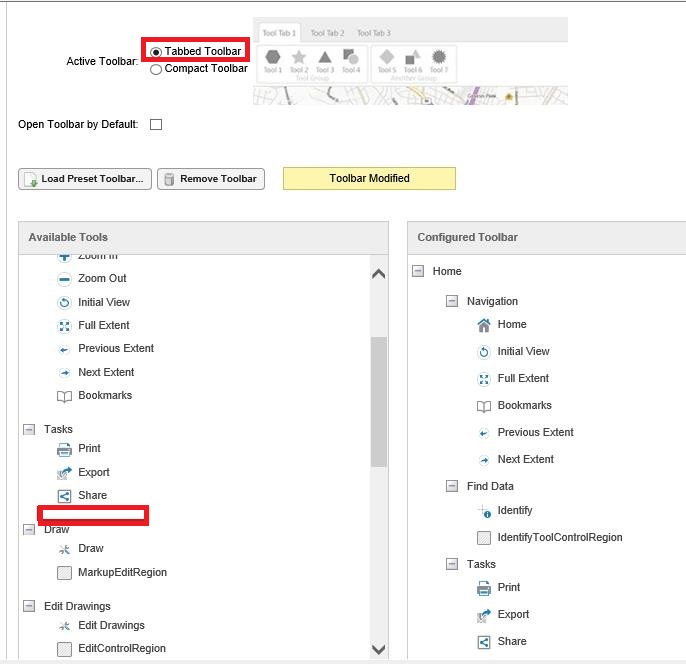Click Print icon in Configured Toolbar
Image resolution: width=686 pixels, height=664 pixels.
click(484, 588)
